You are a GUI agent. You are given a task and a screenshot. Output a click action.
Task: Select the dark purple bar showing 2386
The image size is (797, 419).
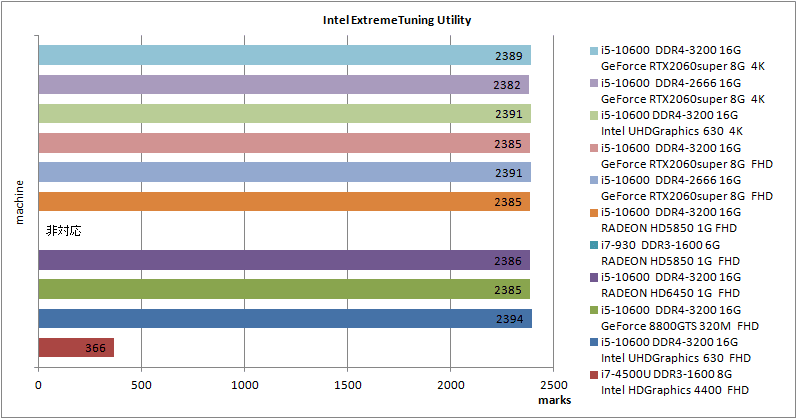point(283,261)
